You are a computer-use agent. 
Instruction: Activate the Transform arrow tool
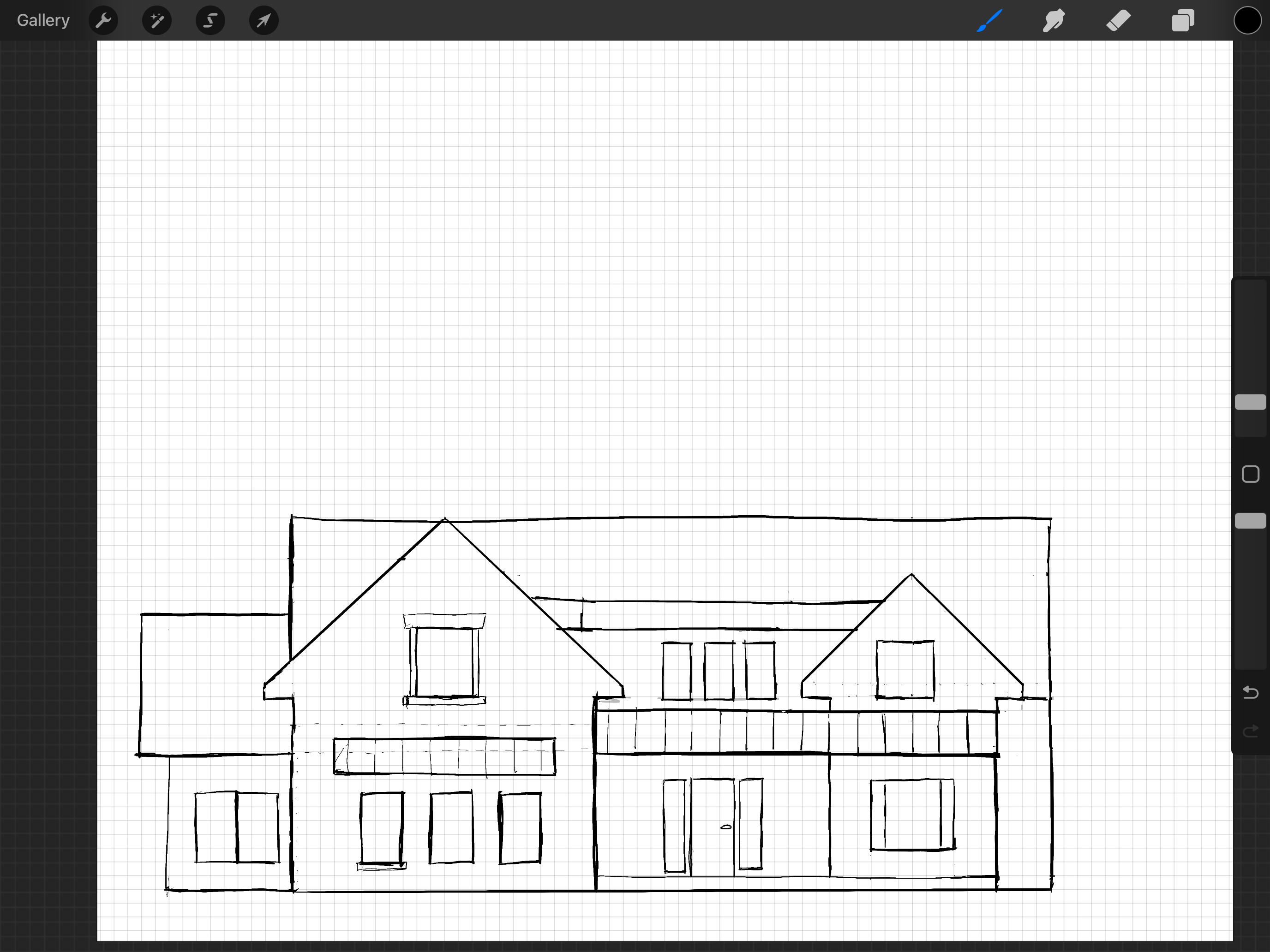click(264, 21)
